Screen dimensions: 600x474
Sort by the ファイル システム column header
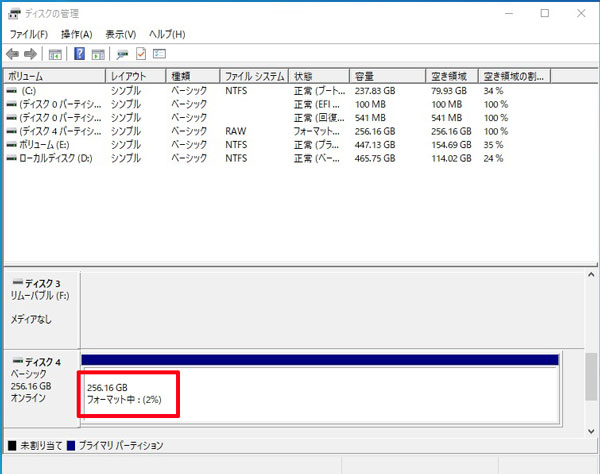[x=255, y=76]
